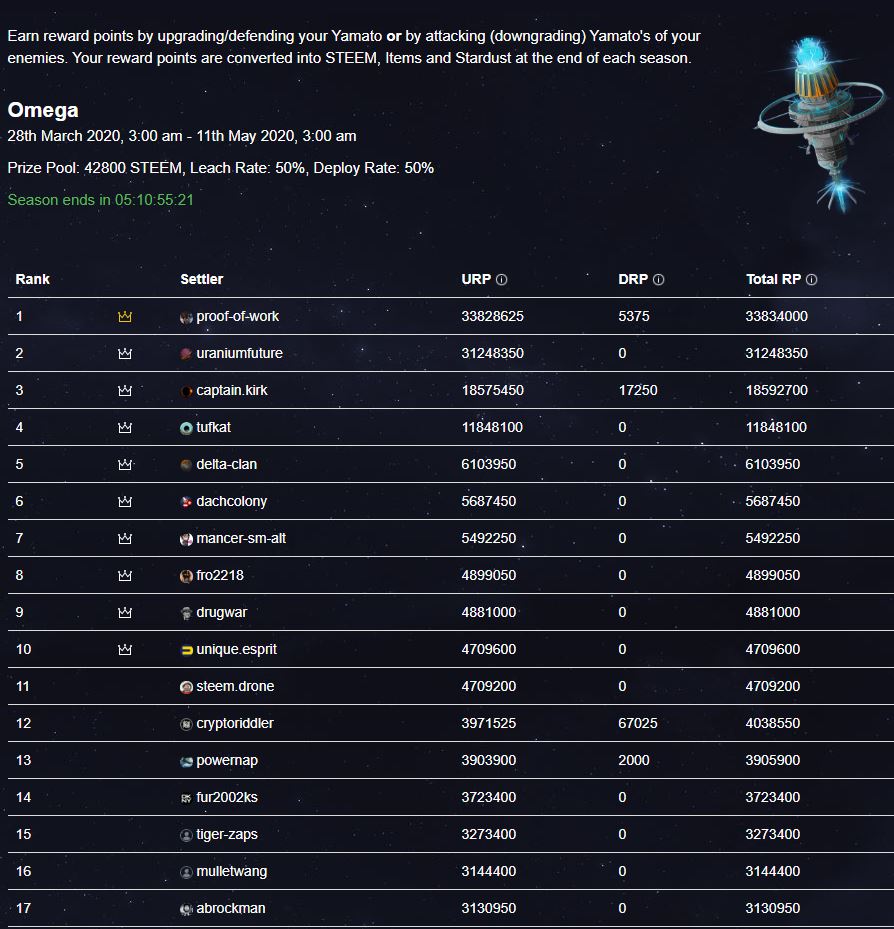894x929 pixels.
Task: Click the crown icon for drugwar
Action: 125,613
